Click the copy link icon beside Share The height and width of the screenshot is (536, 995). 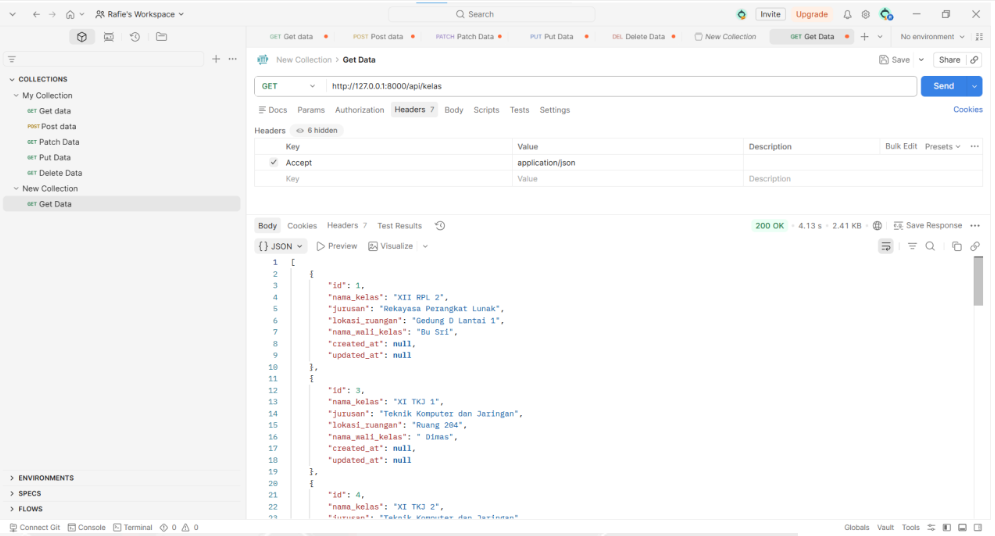point(974,60)
